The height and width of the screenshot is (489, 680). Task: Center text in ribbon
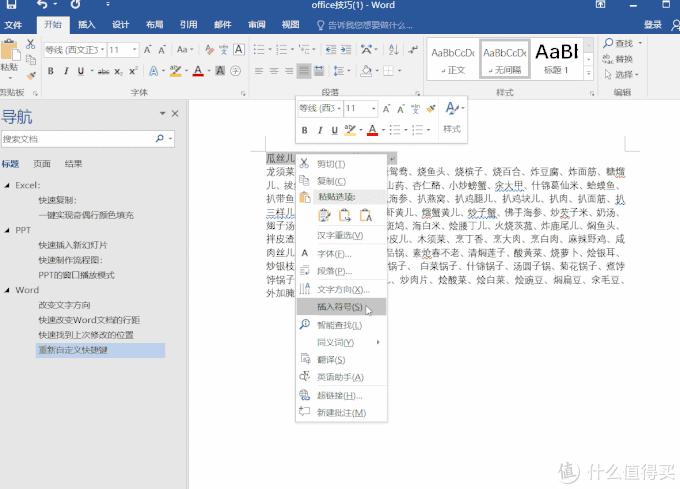pos(274,71)
